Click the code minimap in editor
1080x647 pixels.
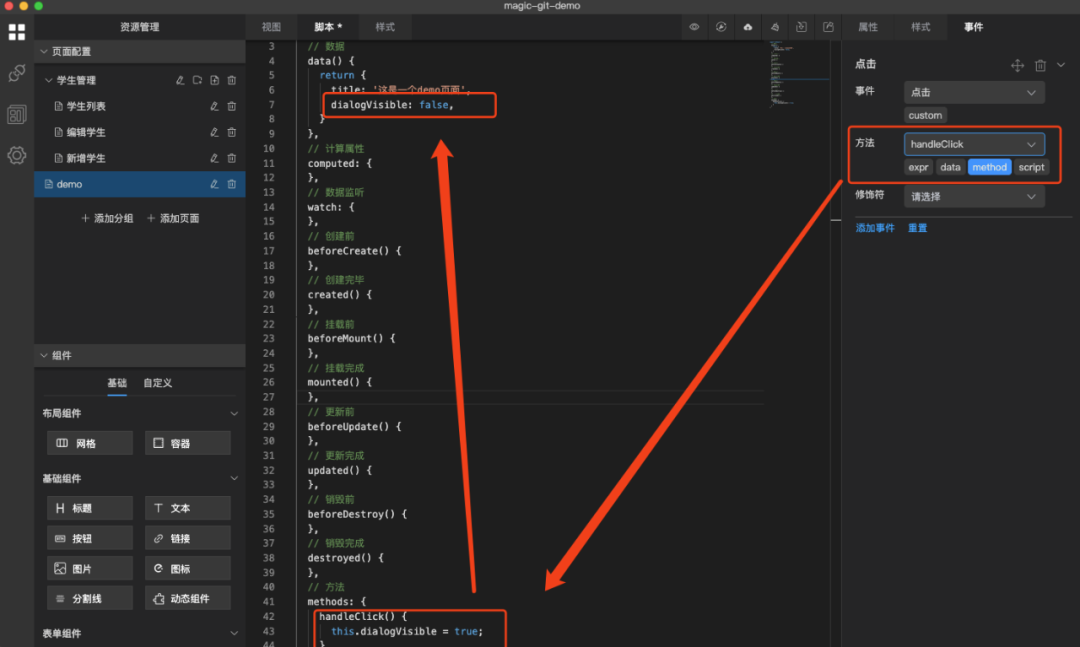click(x=799, y=74)
